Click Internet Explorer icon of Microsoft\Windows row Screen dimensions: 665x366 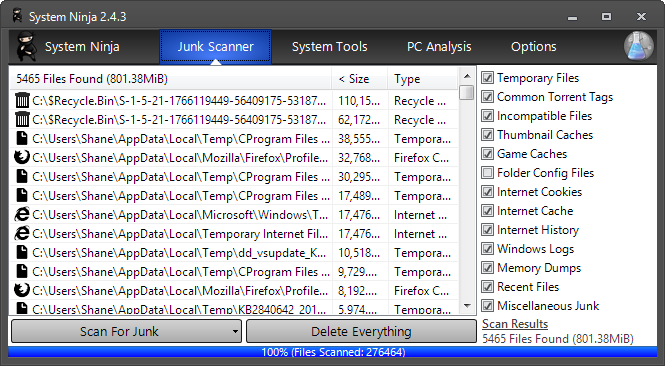click(x=22, y=215)
